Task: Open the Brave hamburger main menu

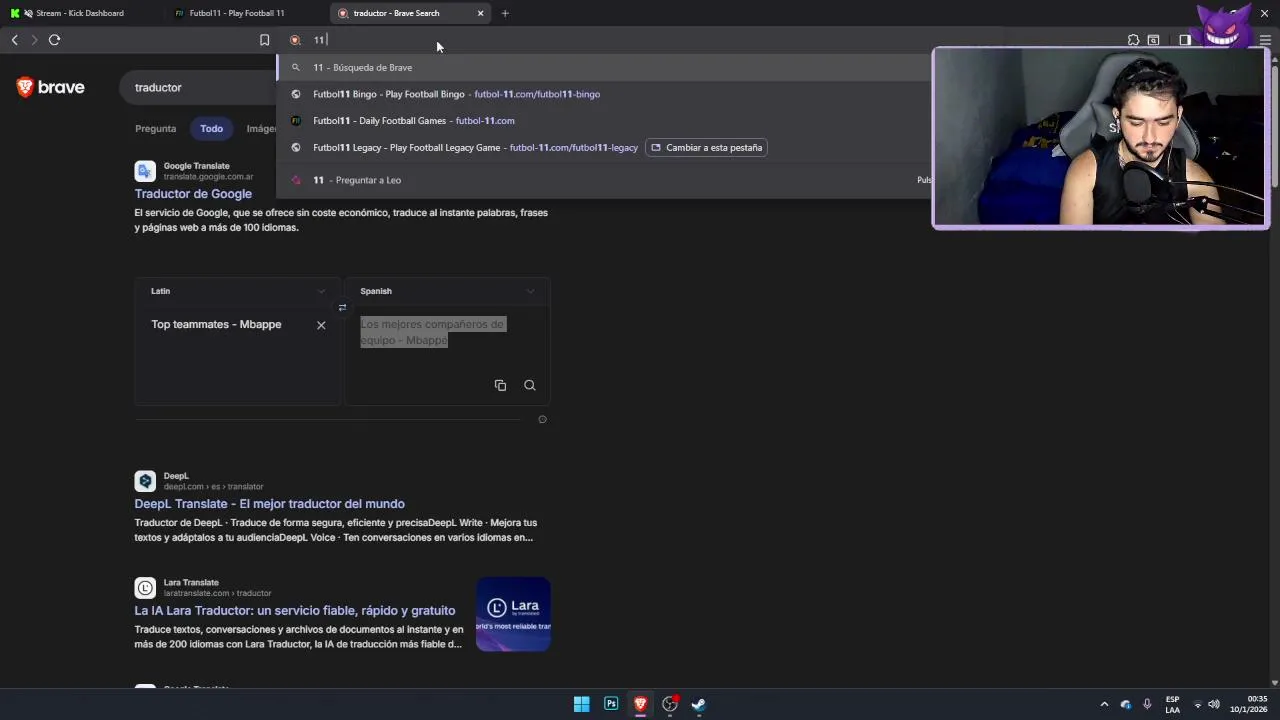Action: 1265,40
